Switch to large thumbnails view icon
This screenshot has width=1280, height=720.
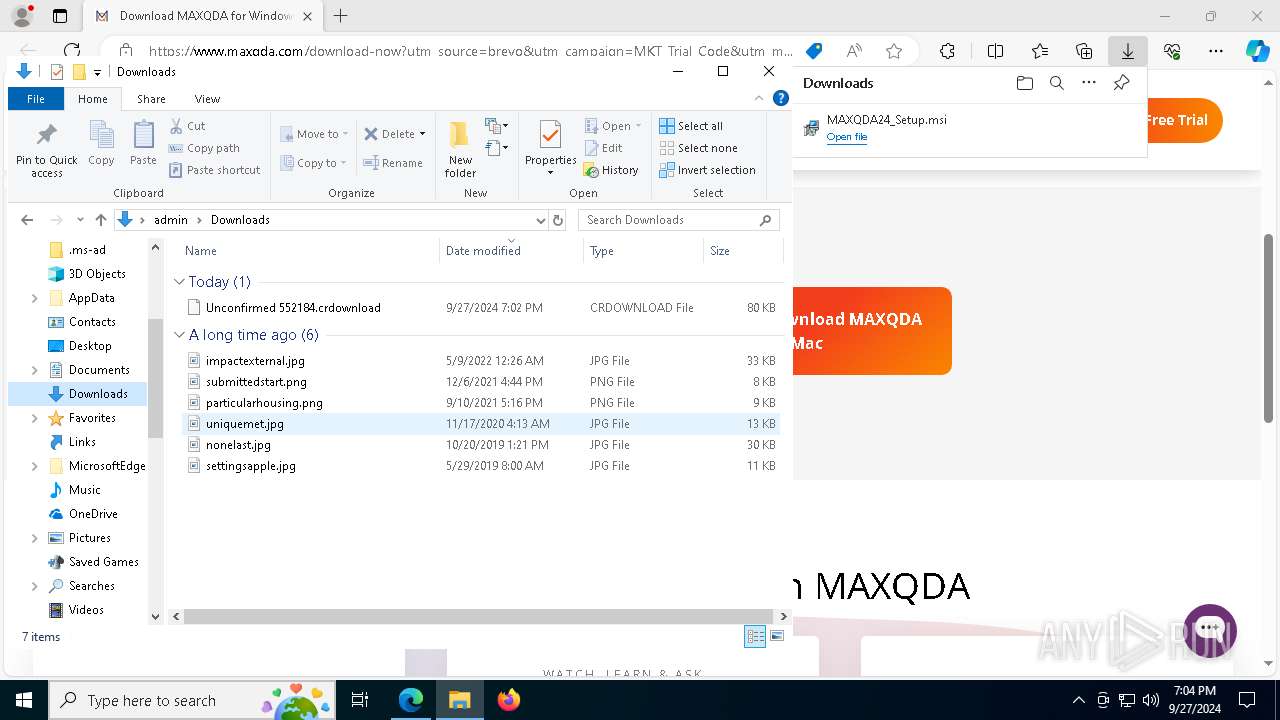pos(777,636)
